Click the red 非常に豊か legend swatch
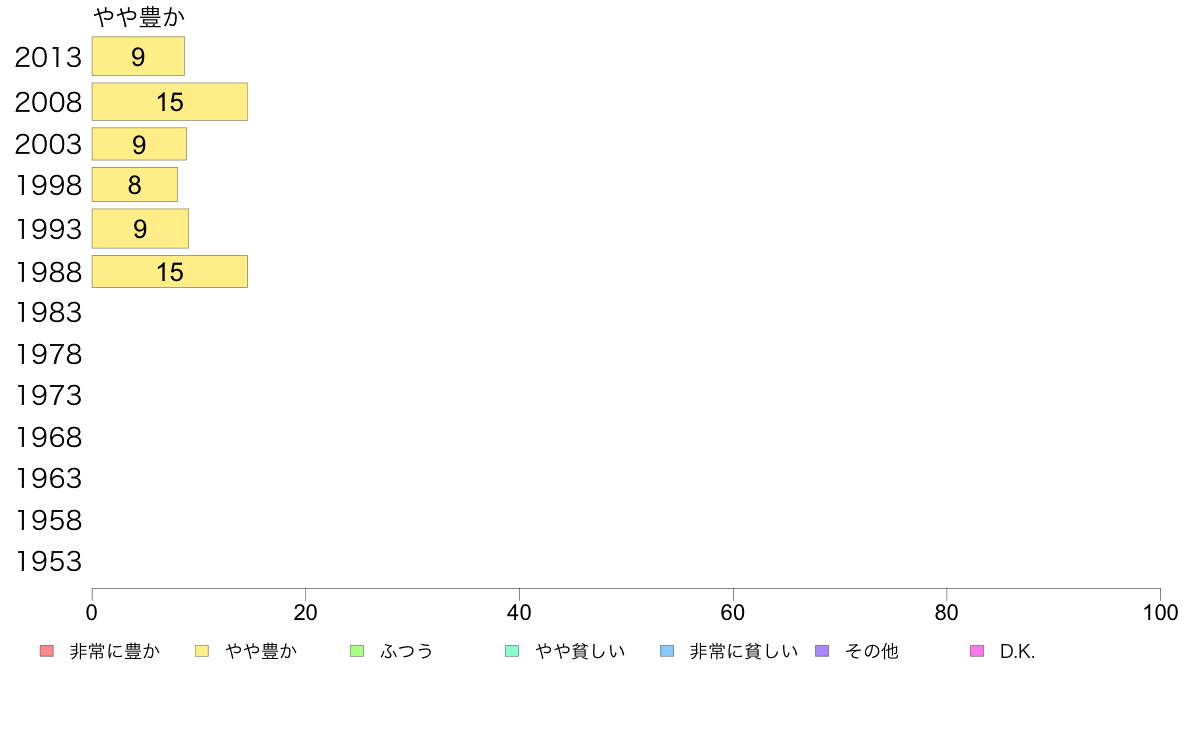 click(47, 651)
